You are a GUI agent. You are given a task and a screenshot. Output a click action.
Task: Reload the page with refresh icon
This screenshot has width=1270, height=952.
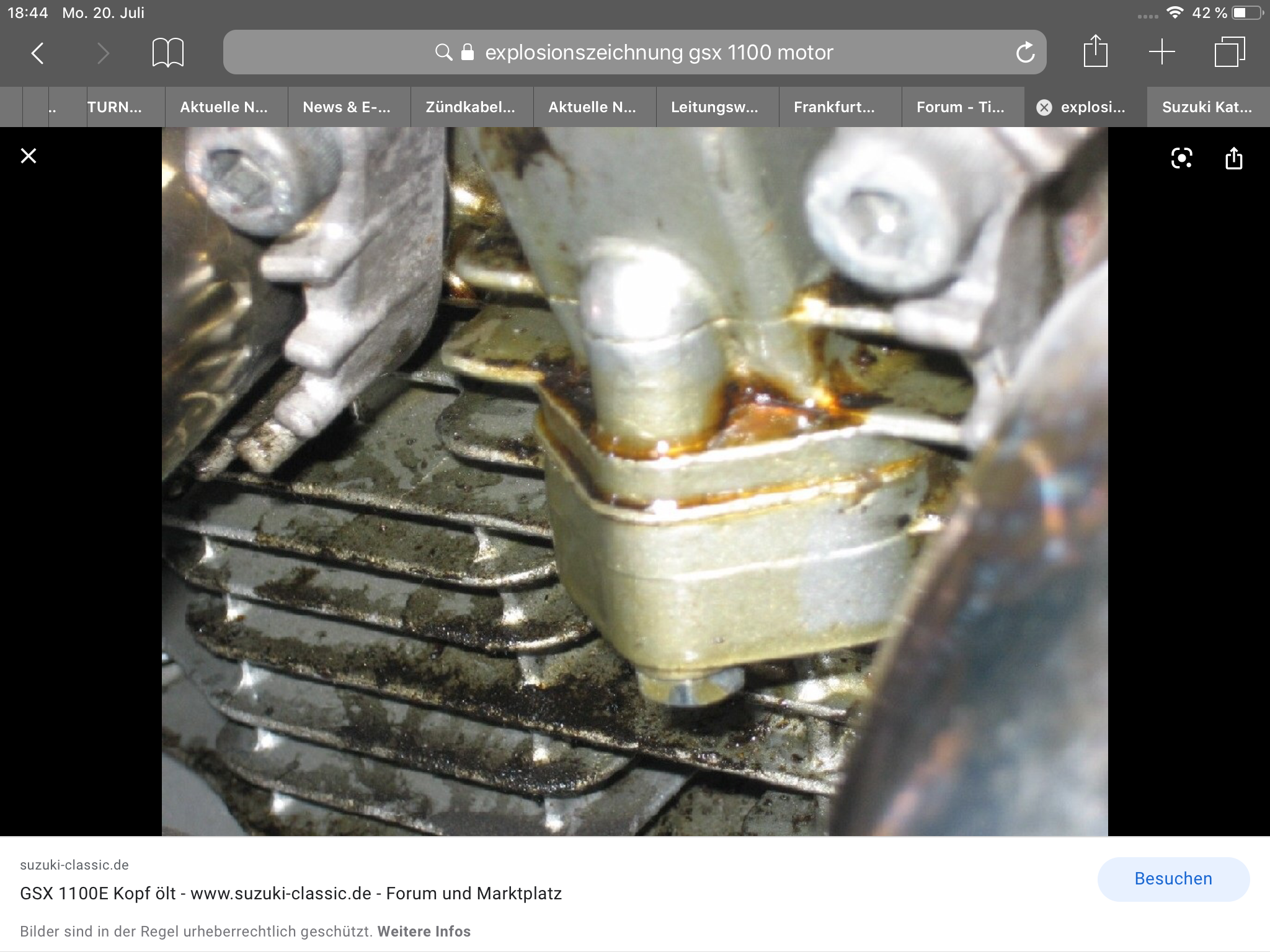[x=1025, y=53]
